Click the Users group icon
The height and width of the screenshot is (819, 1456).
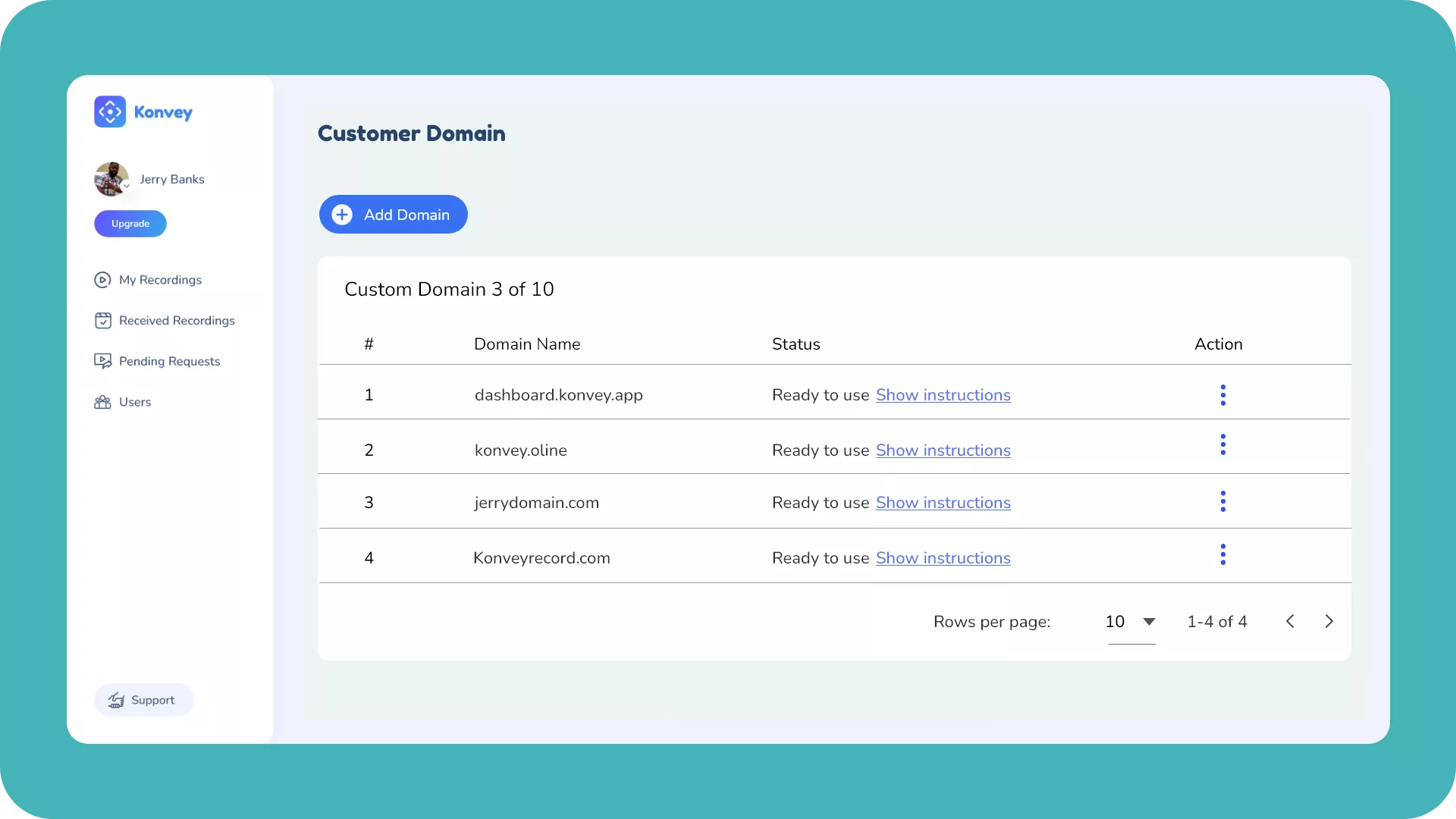click(102, 402)
